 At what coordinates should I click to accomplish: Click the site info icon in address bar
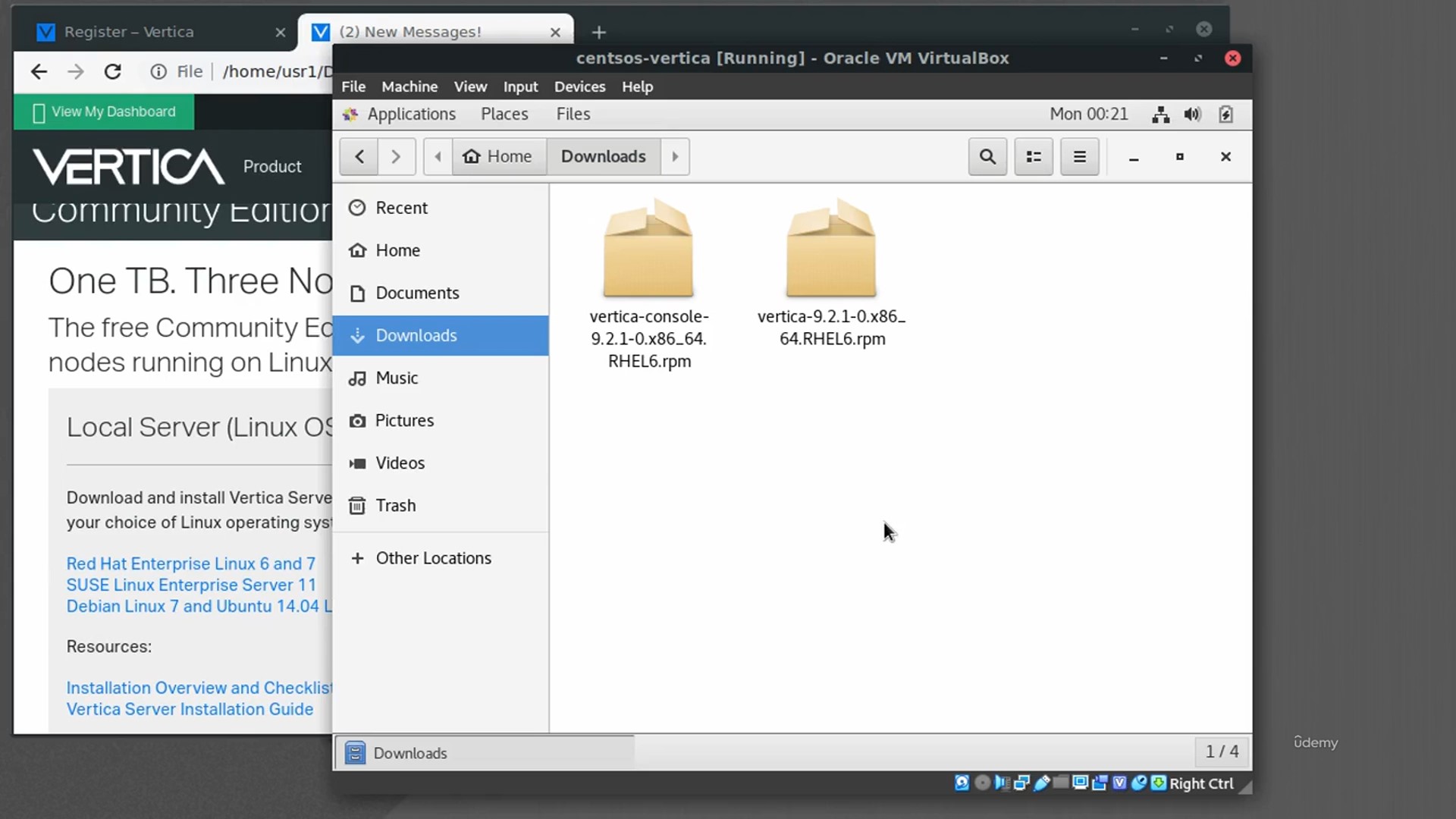(158, 71)
